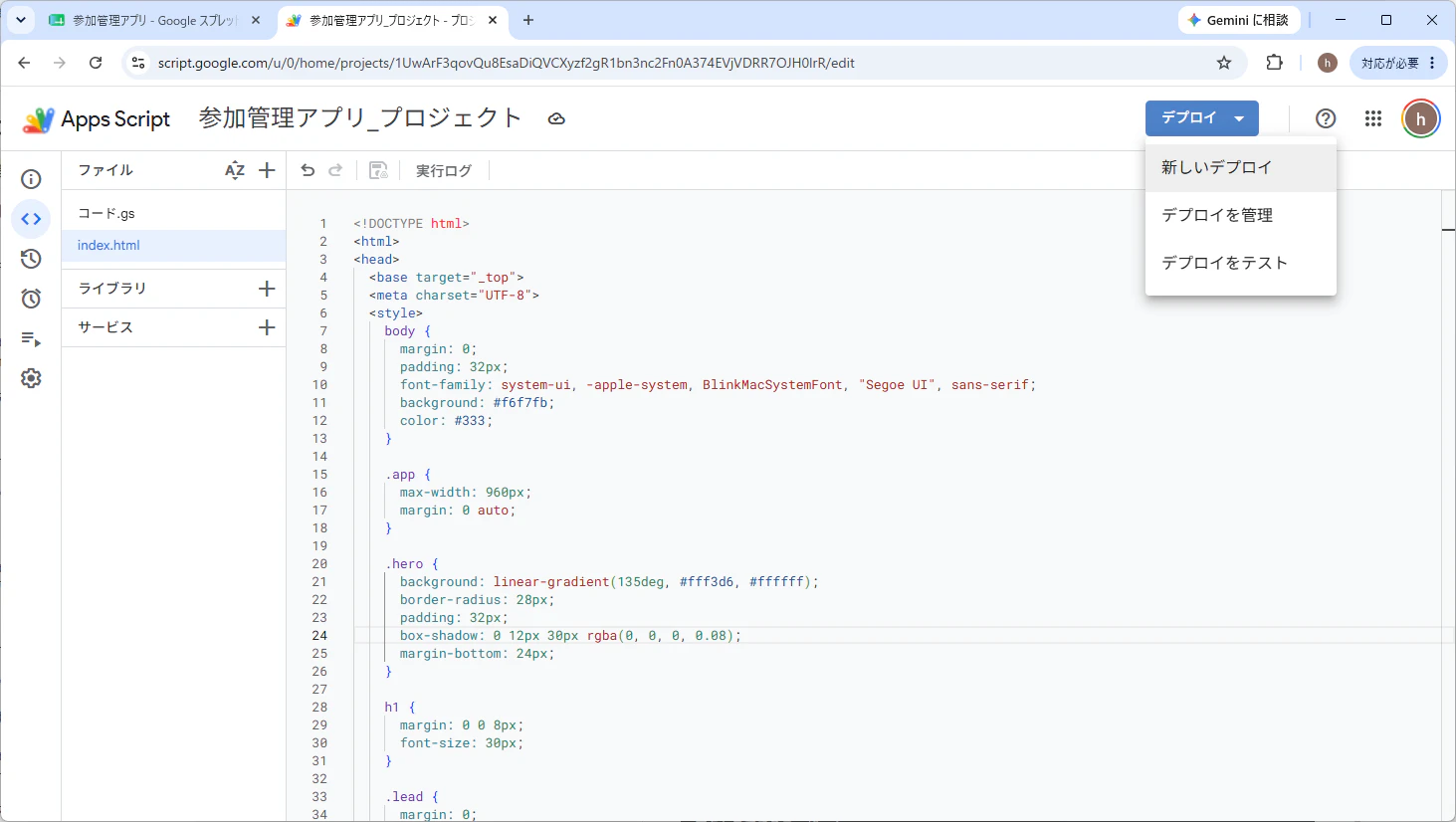Select the Editor code icon in sidebar
The height and width of the screenshot is (822, 1456).
31,219
